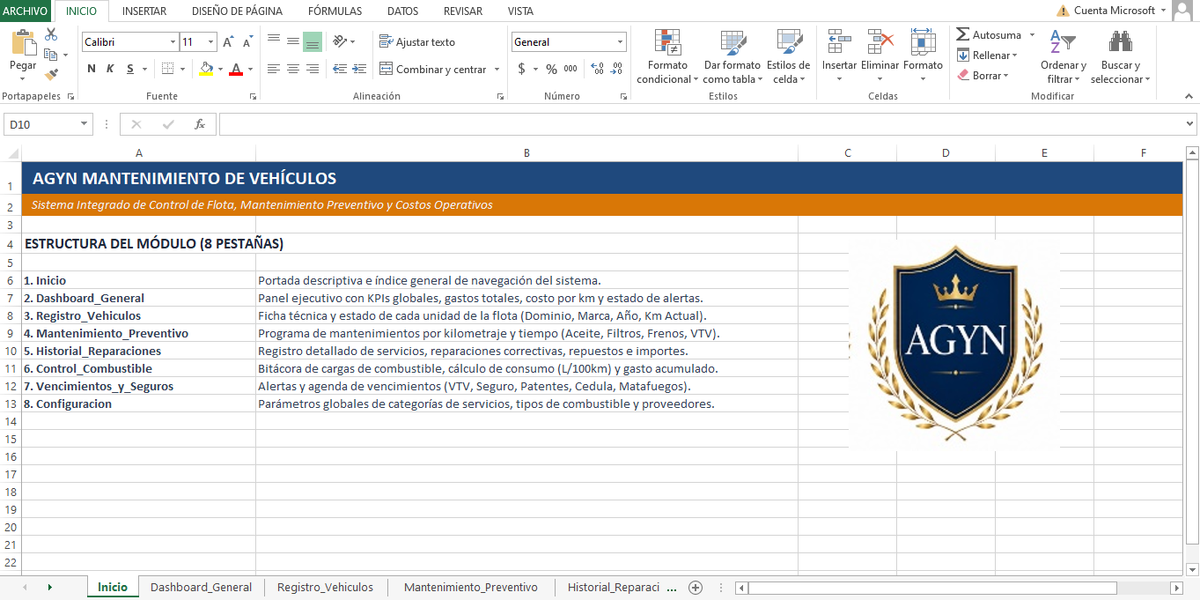The height and width of the screenshot is (600, 1200).
Task: Toggle underline S formatting
Action: [129, 69]
